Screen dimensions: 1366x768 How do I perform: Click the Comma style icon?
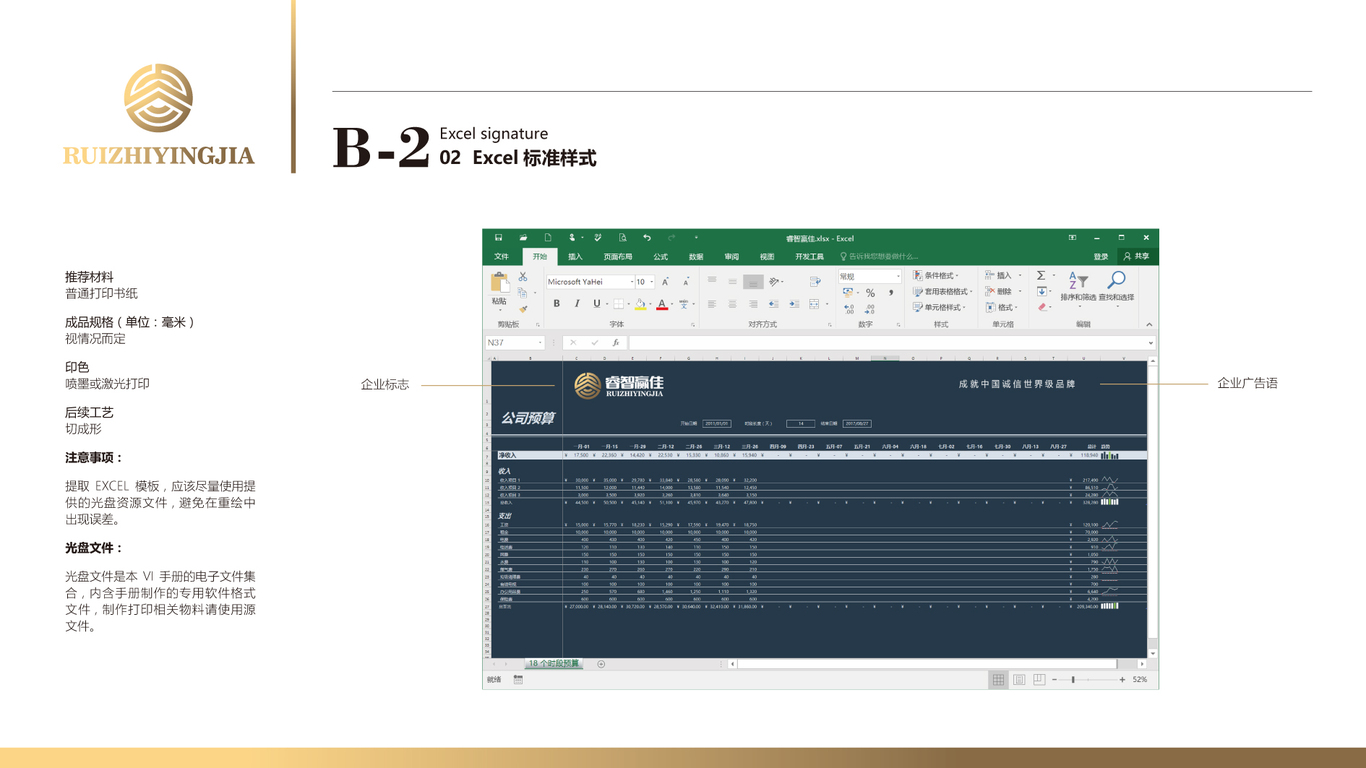tap(891, 293)
